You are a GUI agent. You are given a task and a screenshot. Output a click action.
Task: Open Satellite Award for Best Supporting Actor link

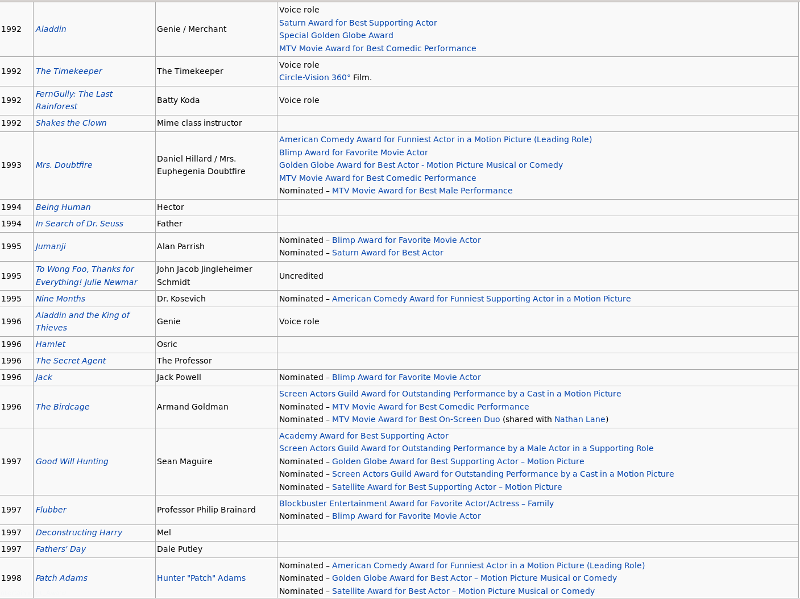click(x=446, y=487)
